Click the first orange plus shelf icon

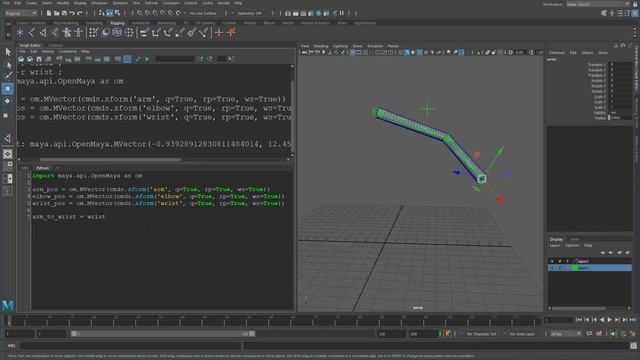pyautogui.click(x=219, y=33)
